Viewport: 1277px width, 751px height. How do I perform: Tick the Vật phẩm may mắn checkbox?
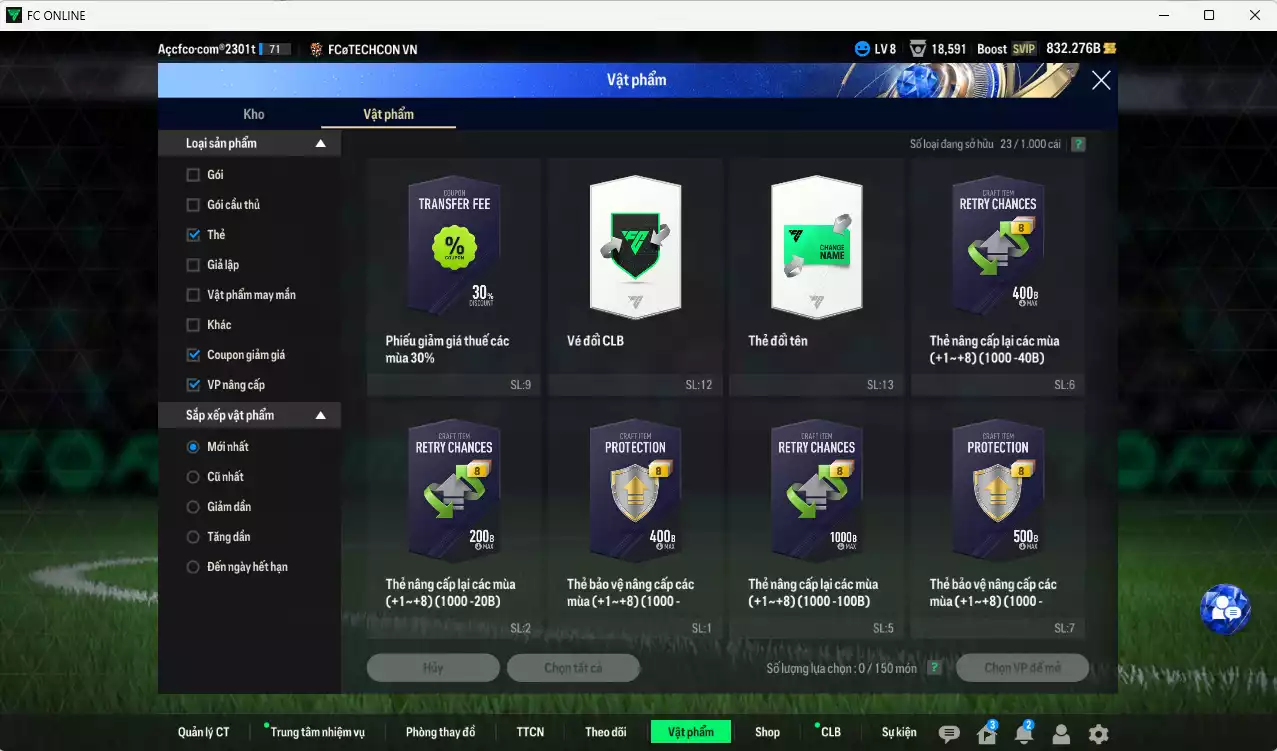point(193,295)
